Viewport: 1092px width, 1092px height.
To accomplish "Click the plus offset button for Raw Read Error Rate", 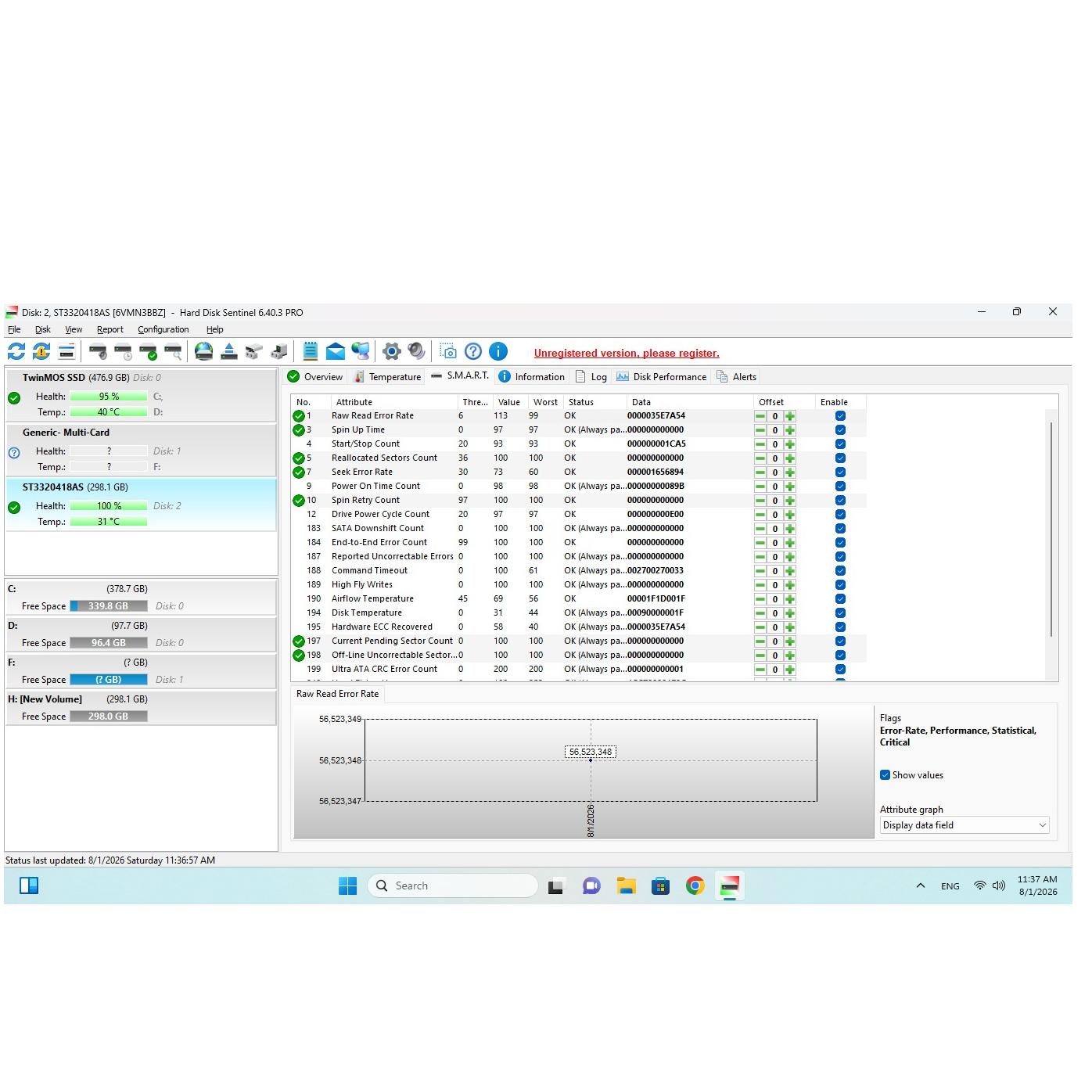I will [790, 416].
